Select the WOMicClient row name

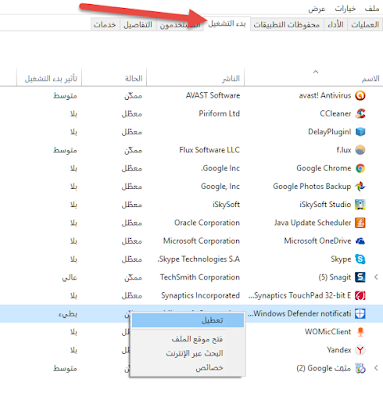pyautogui.click(x=328, y=332)
